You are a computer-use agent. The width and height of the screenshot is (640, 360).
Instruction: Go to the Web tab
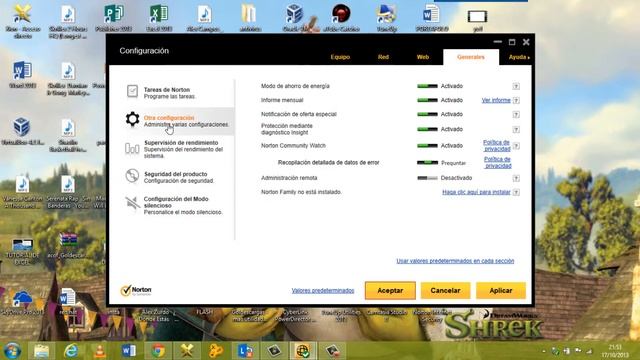point(423,57)
